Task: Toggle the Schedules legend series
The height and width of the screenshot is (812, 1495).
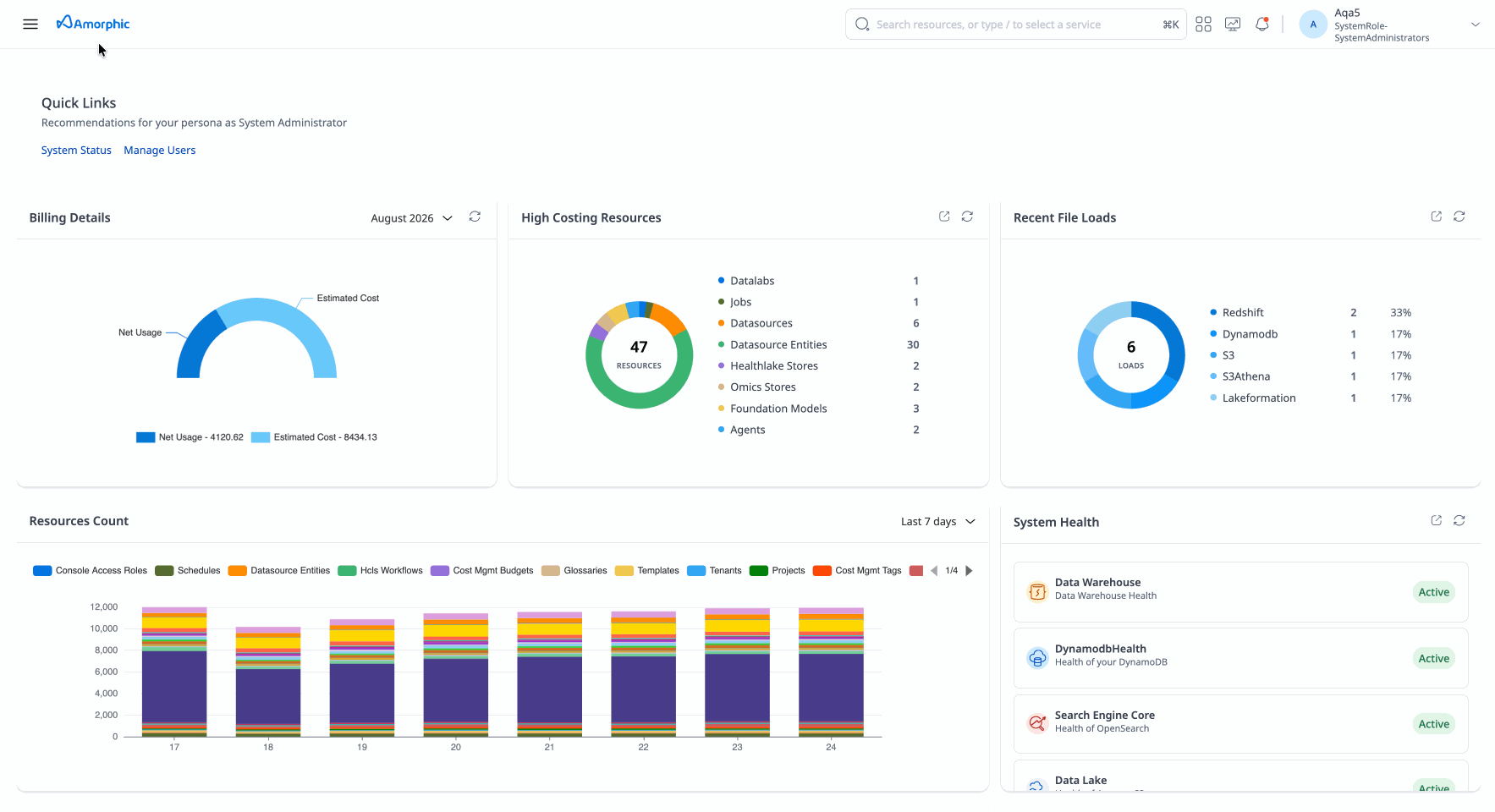Action: 188,571
